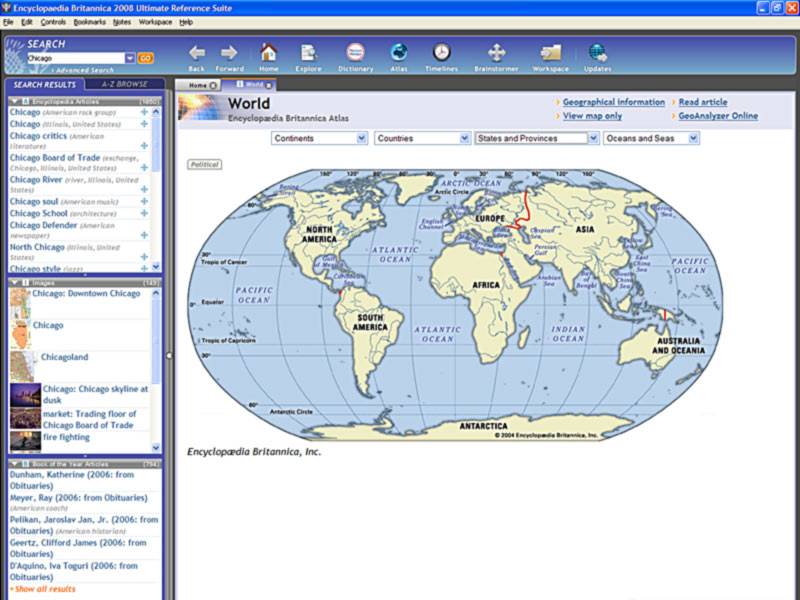Open the Geertz, Clifford James article

[78, 548]
